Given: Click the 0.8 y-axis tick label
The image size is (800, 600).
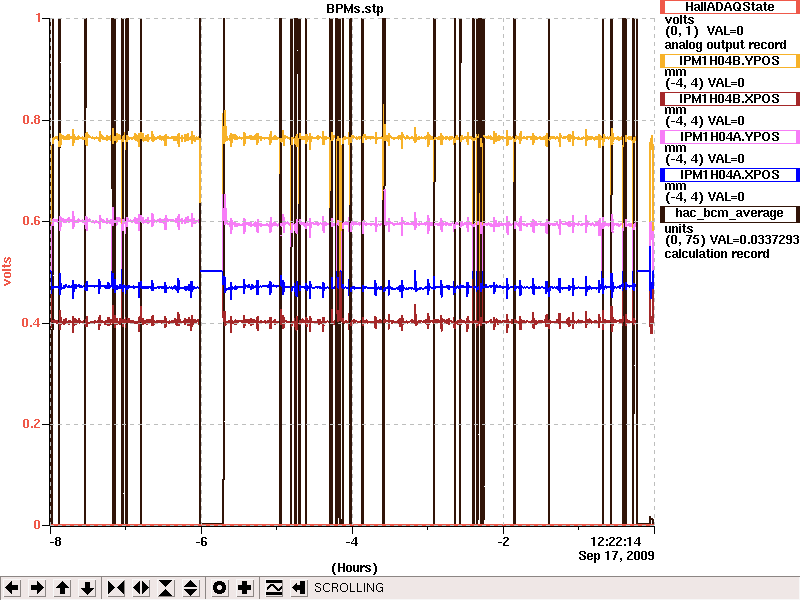Looking at the screenshot, I should [x=32, y=120].
